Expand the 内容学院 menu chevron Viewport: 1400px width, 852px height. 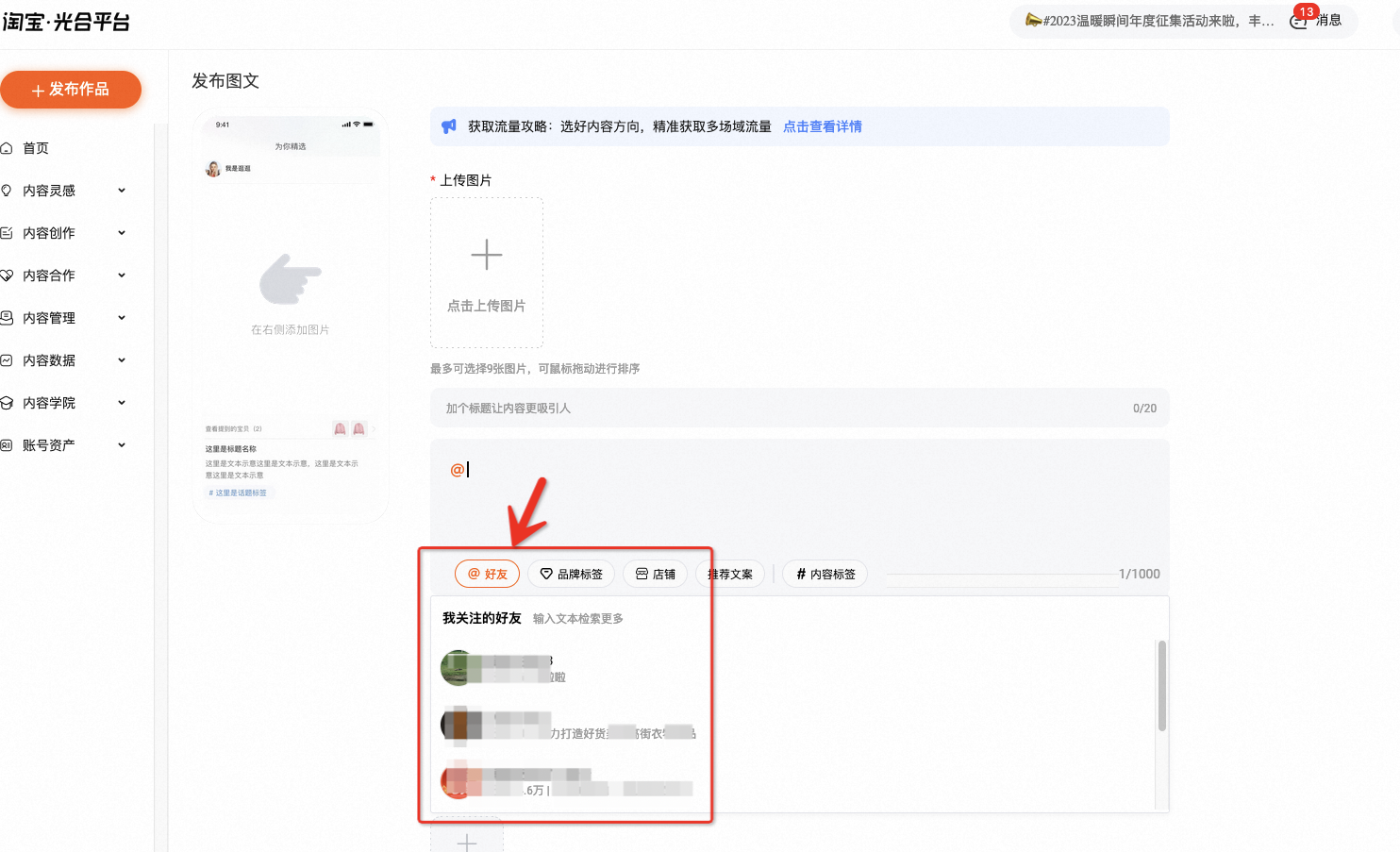tap(122, 403)
